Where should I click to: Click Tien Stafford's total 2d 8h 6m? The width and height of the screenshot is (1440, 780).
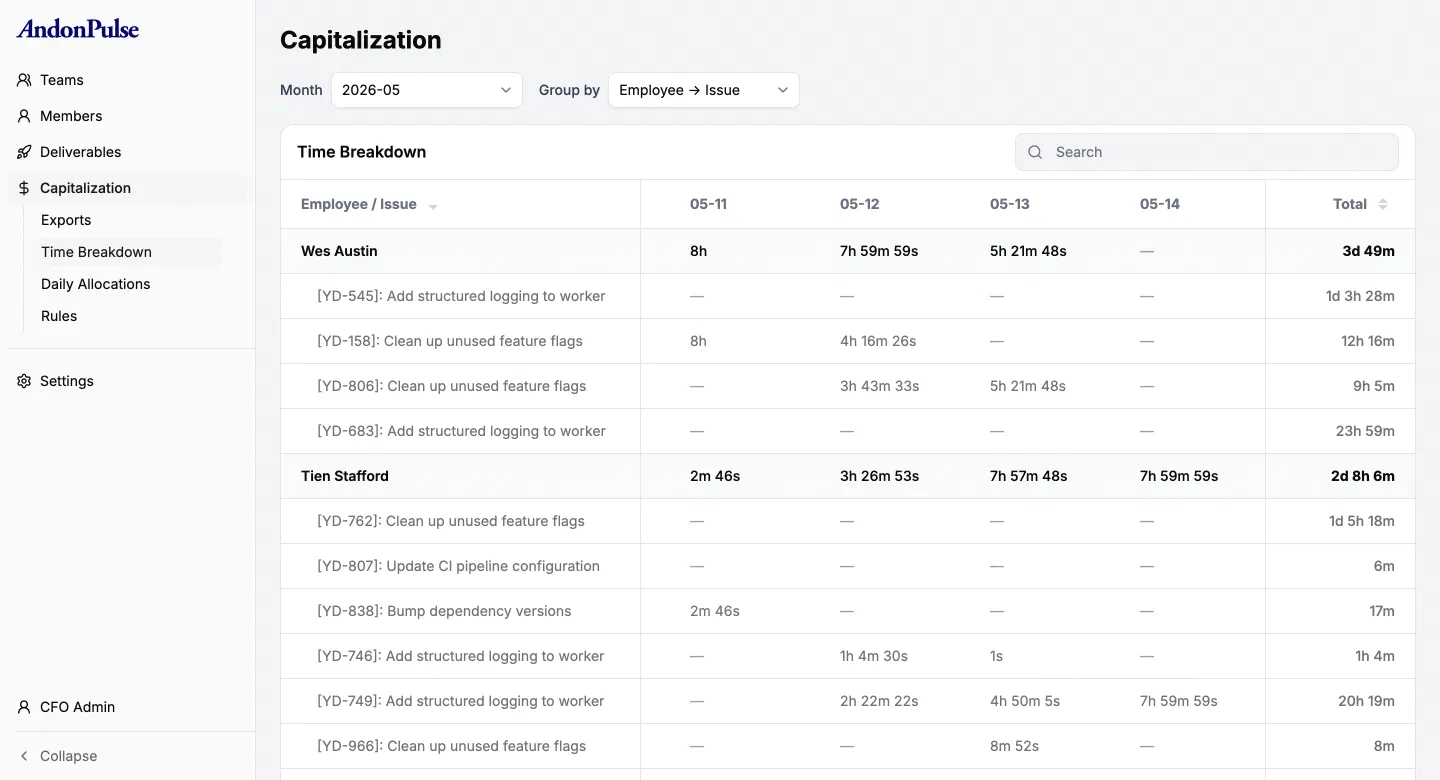pyautogui.click(x=1362, y=476)
